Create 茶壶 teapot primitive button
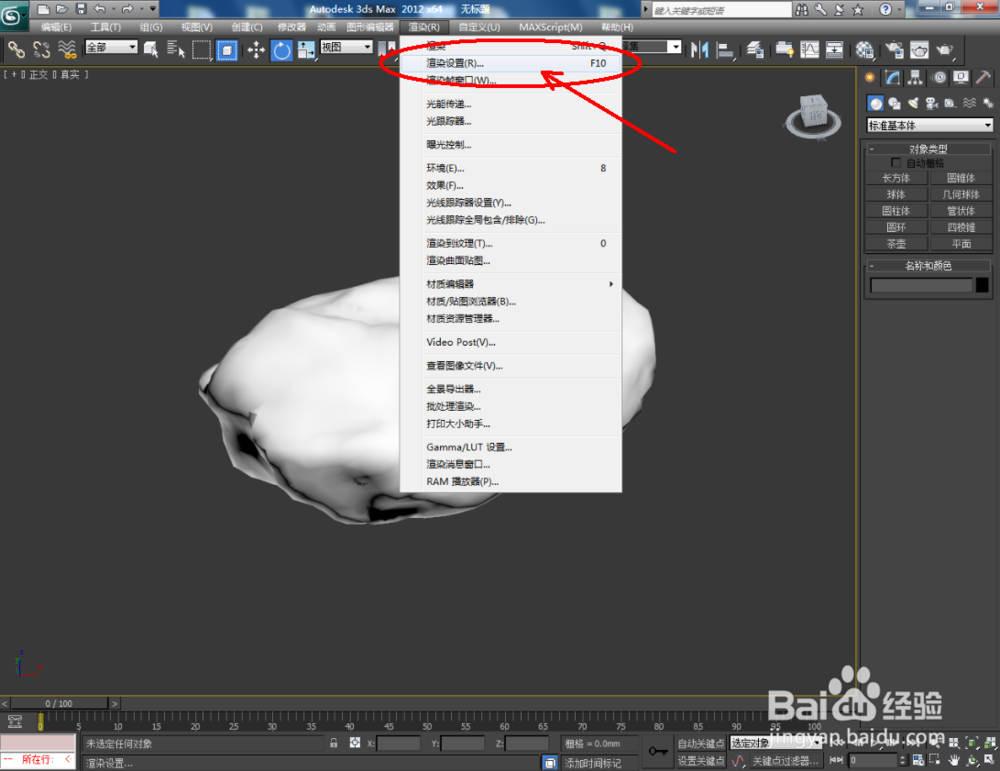Viewport: 1000px width, 771px height. tap(897, 244)
